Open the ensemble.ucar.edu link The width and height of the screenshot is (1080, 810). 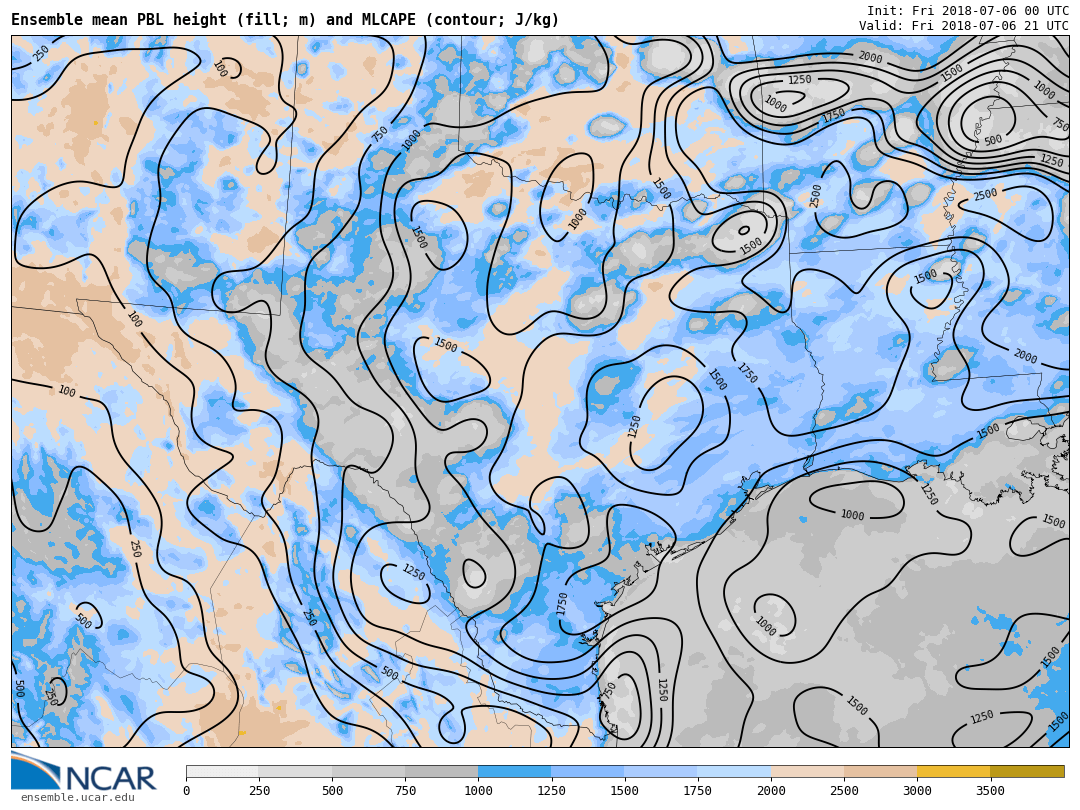77,798
